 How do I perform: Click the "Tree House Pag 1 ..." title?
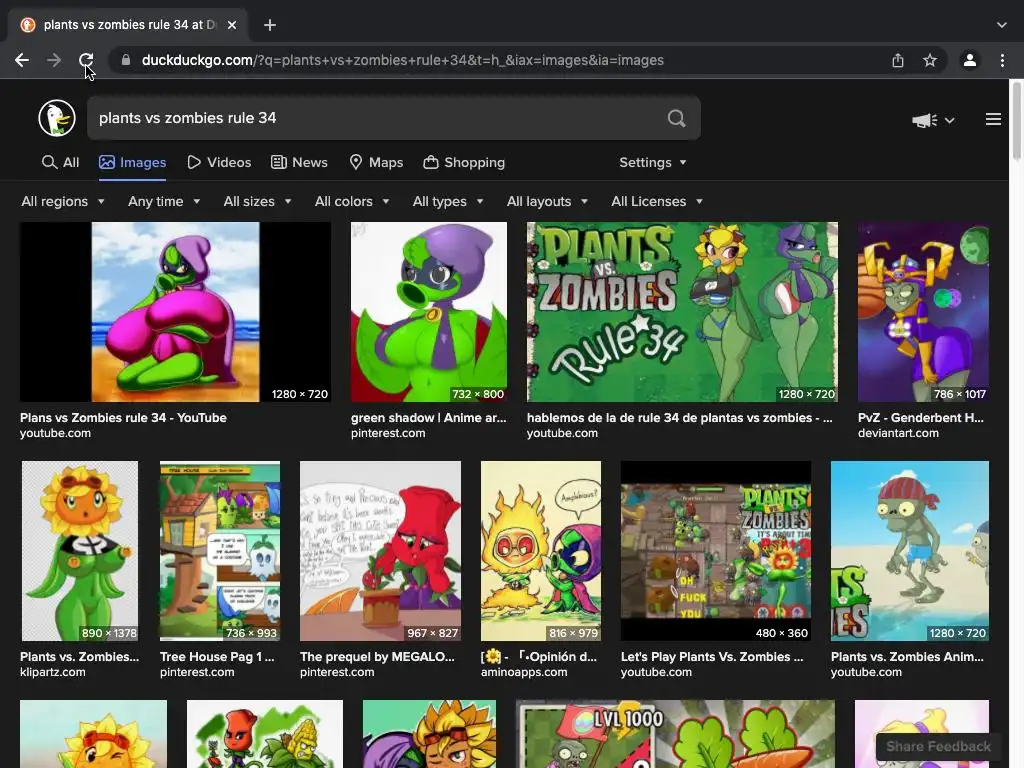(217, 657)
